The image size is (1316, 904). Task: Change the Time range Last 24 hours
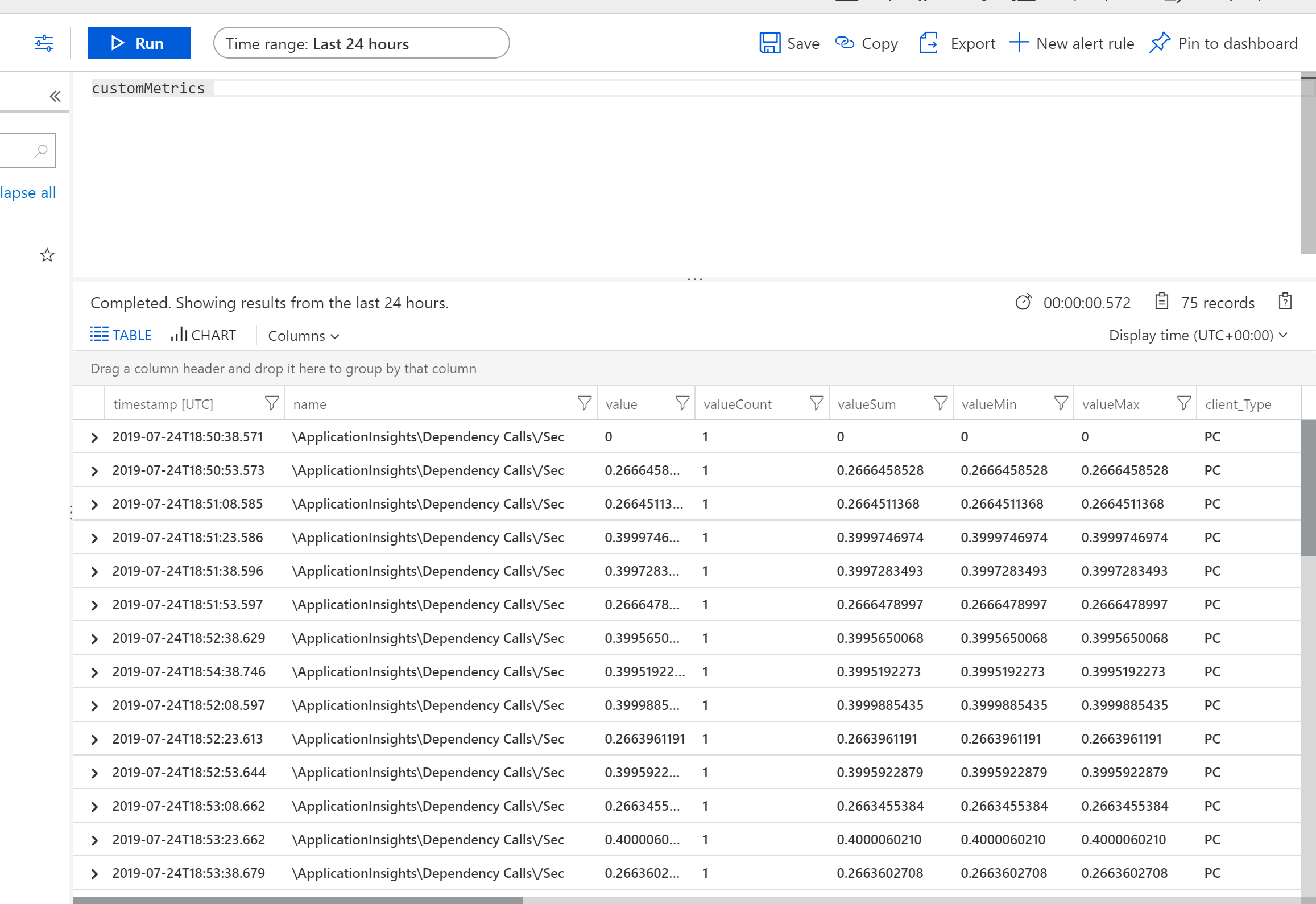pos(361,43)
